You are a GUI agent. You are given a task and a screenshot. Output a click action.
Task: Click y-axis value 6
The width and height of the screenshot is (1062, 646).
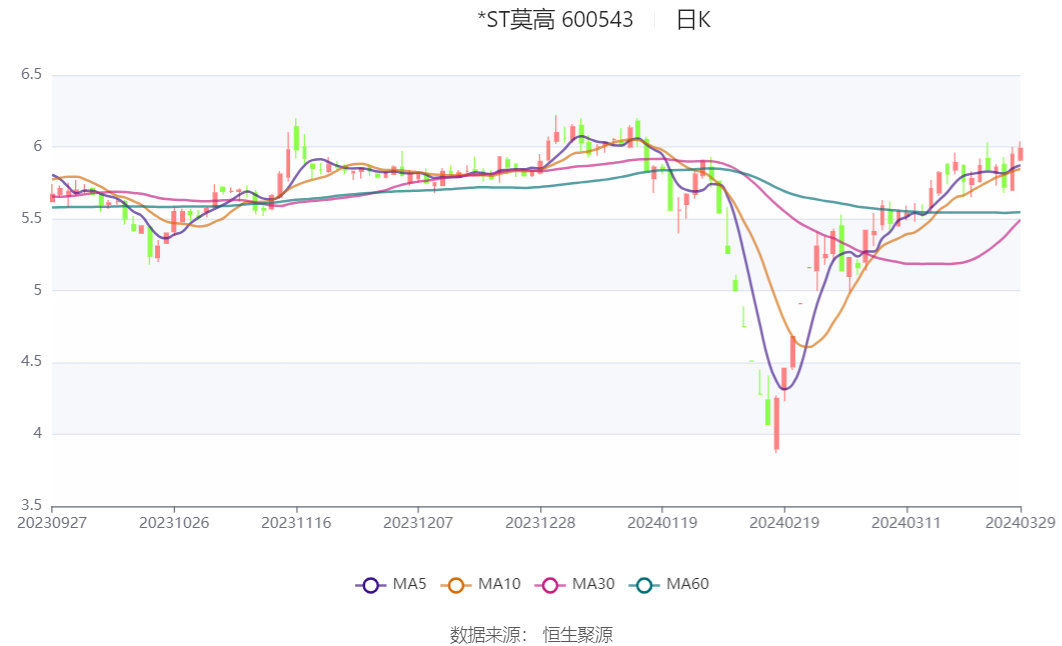(38, 146)
